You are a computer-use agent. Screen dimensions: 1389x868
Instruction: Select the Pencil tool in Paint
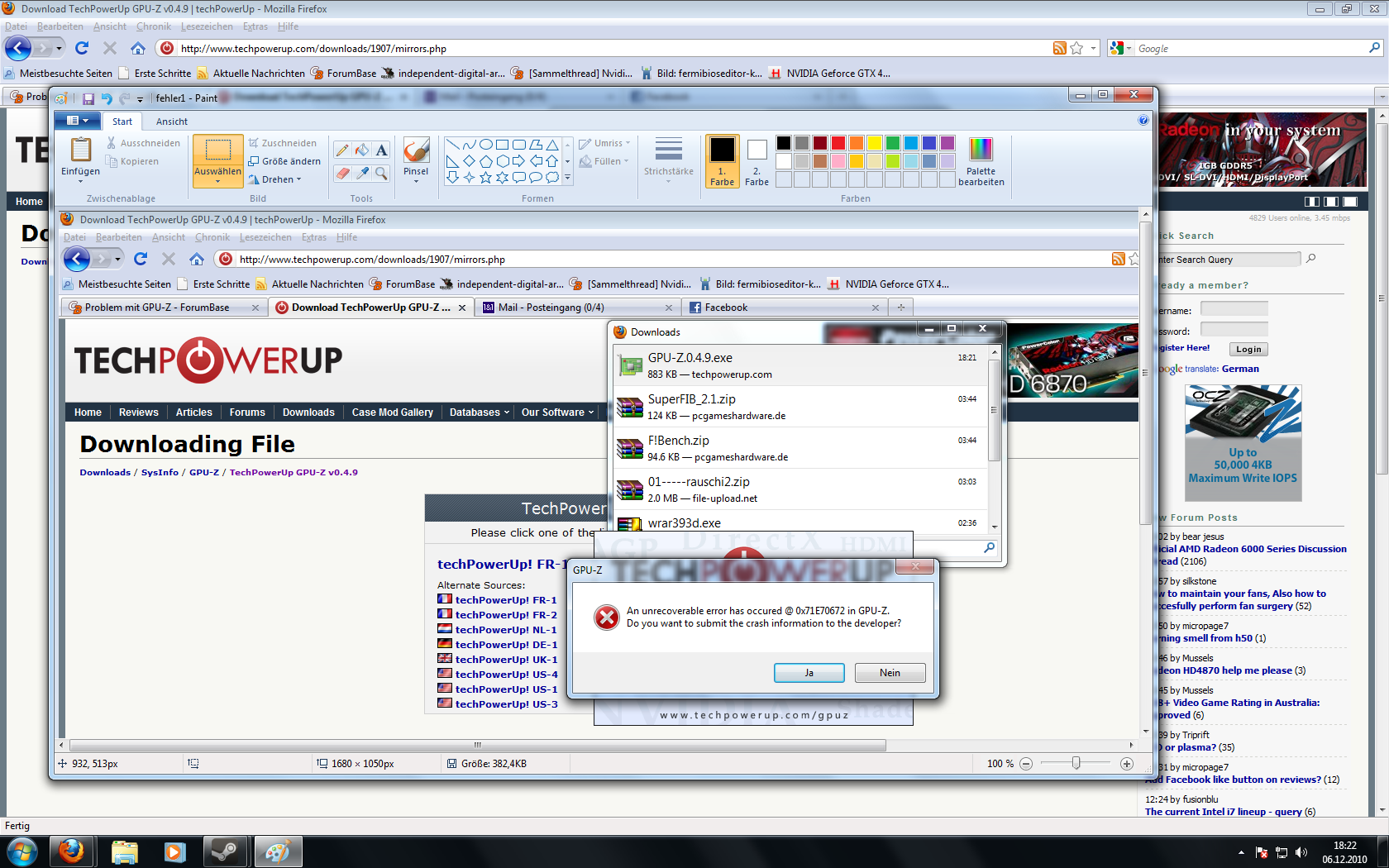pos(342,150)
